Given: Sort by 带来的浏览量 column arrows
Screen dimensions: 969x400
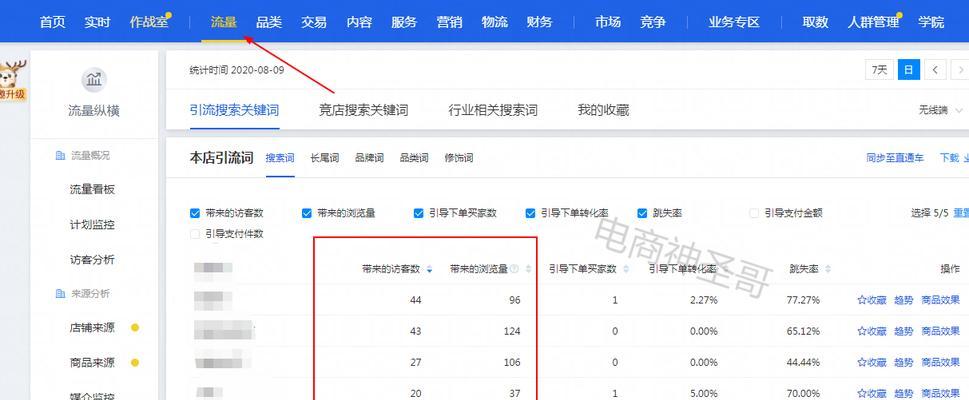Looking at the screenshot, I should tap(530, 269).
